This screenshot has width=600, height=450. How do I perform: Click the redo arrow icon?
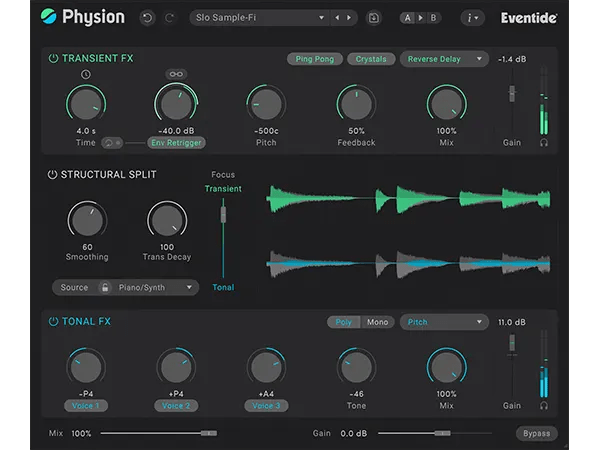coord(169,18)
